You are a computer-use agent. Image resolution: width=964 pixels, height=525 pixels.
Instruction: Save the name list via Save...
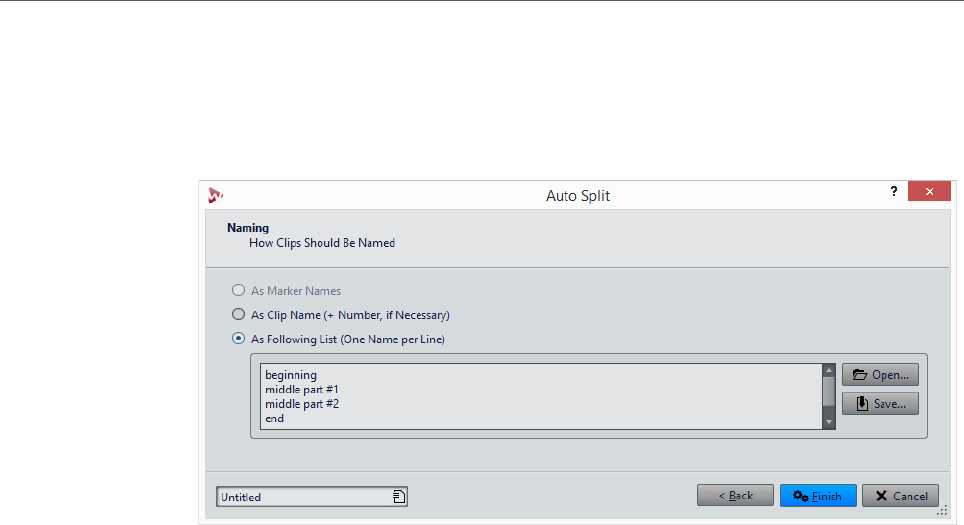(880, 403)
